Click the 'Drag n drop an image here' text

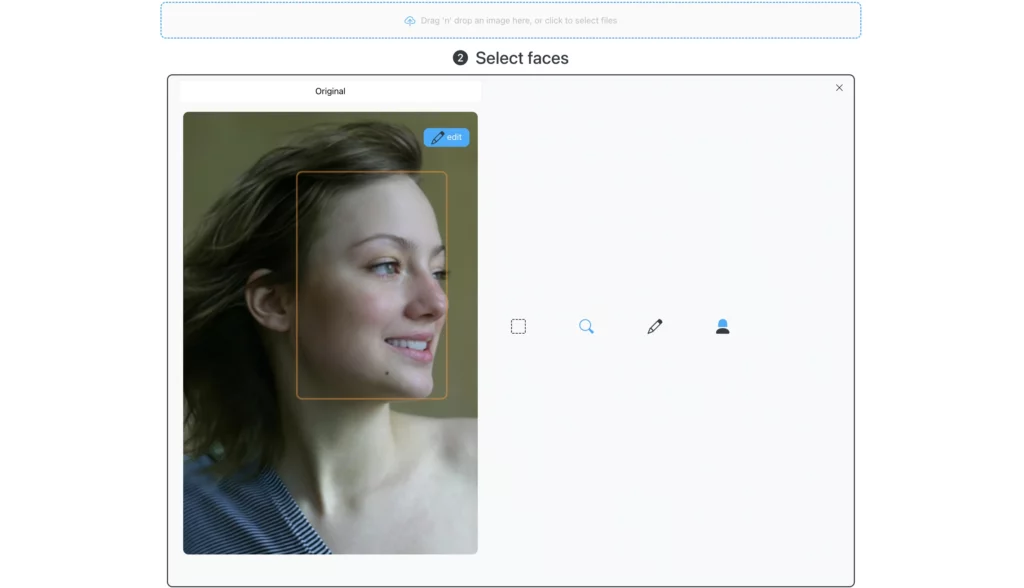(x=520, y=20)
